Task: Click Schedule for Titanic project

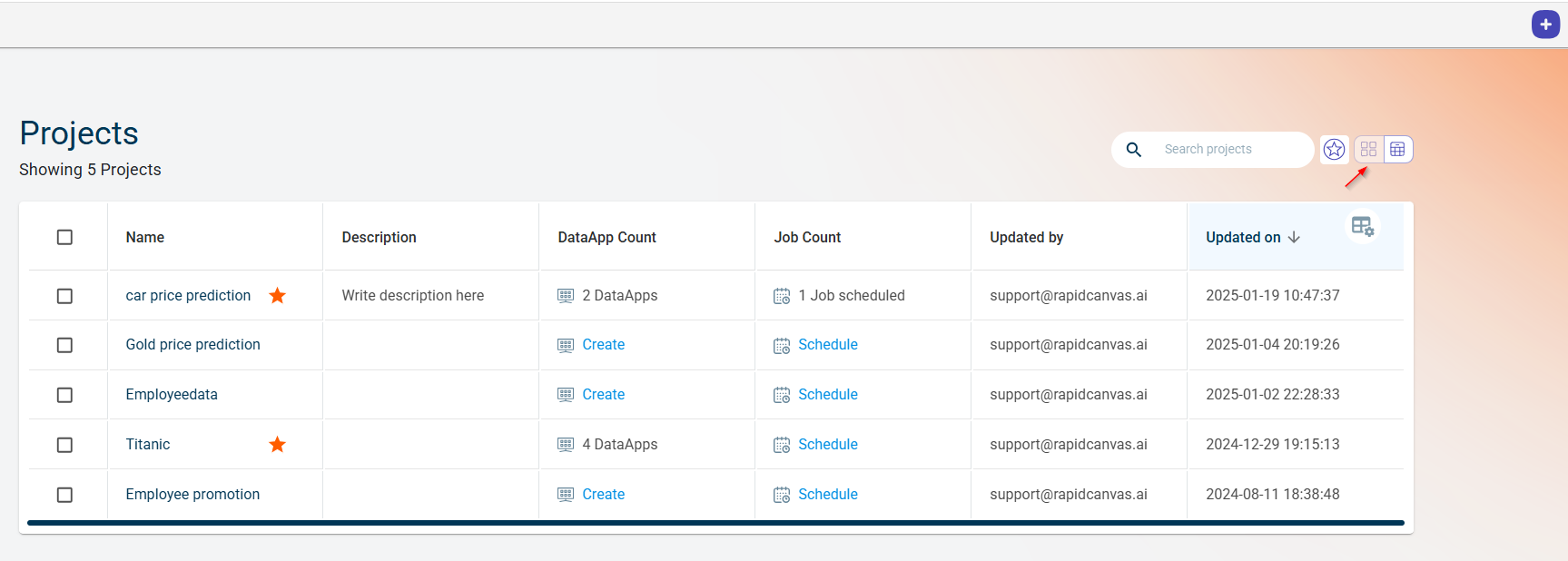Action: (x=827, y=445)
